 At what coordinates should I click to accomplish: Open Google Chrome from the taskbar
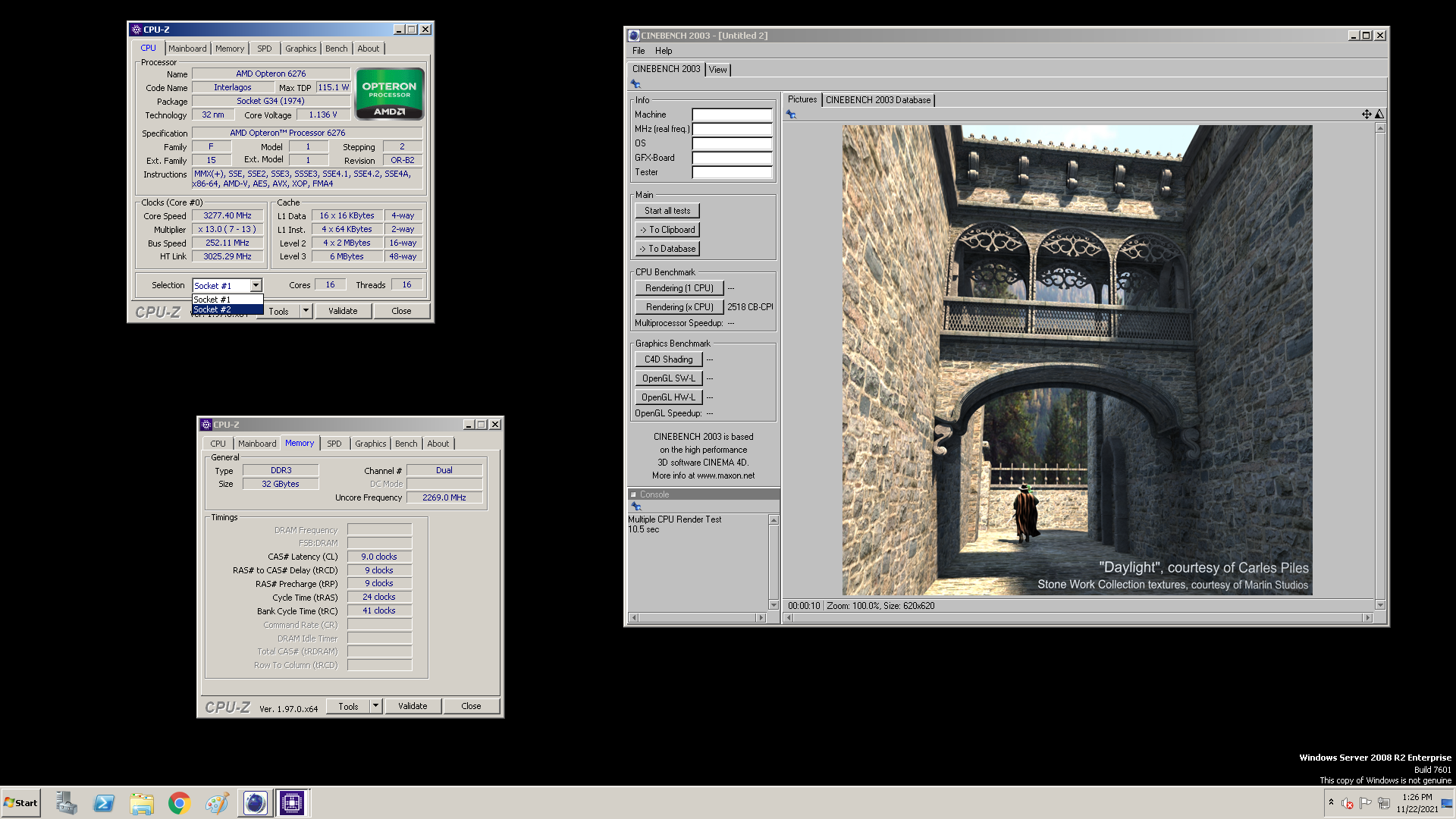pyautogui.click(x=180, y=803)
